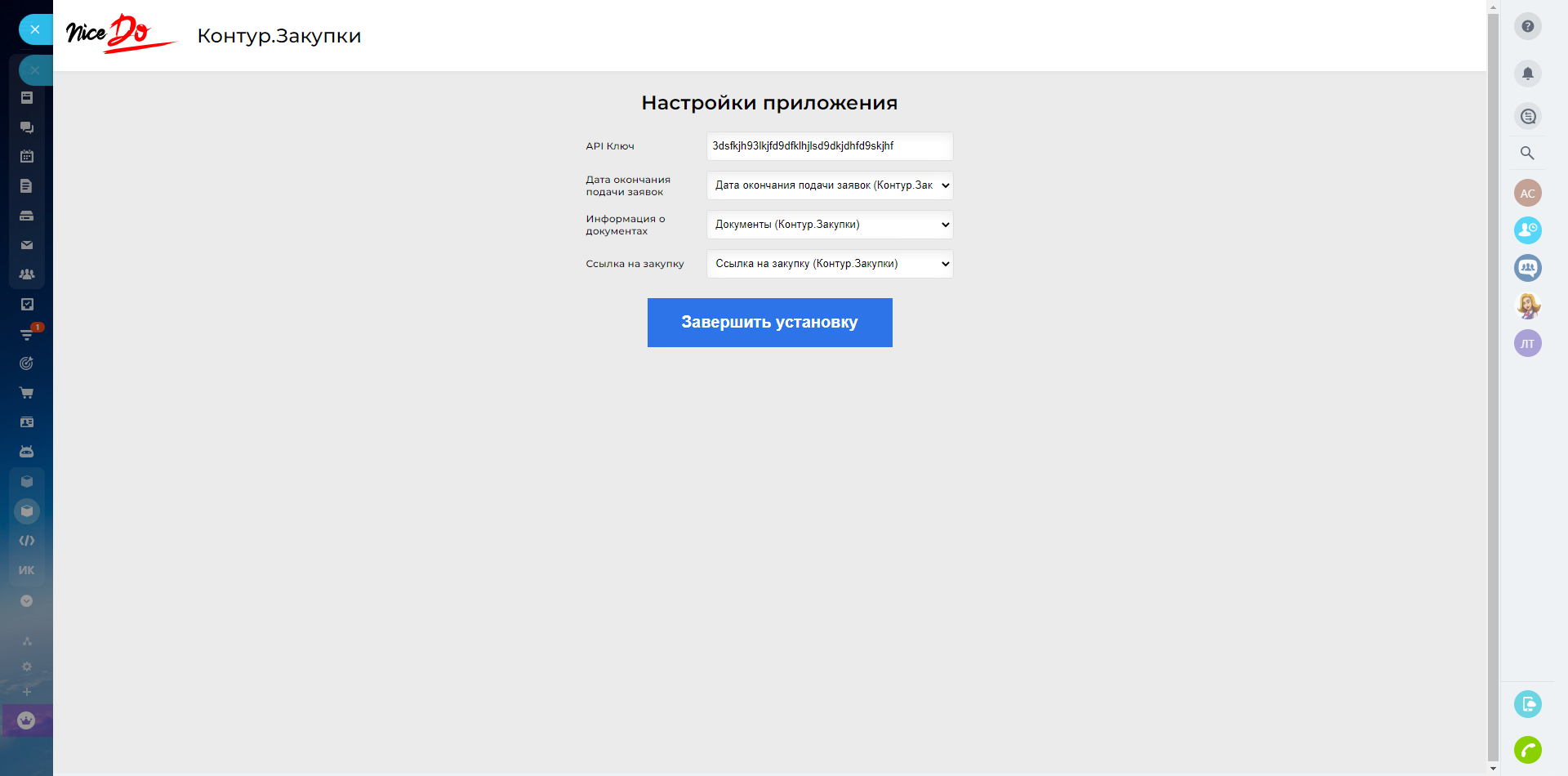This screenshot has height=776, width=1568.
Task: Click the 'Настройки приложения' heading
Action: (x=769, y=103)
